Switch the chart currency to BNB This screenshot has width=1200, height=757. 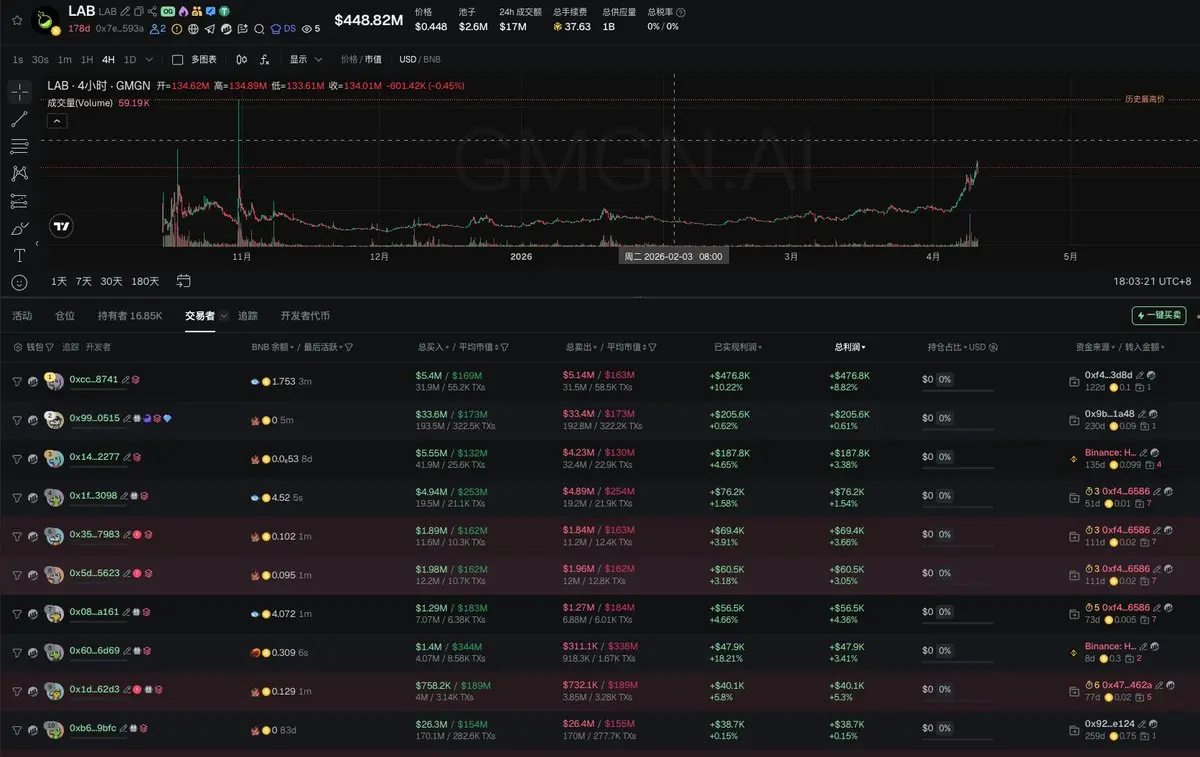(432, 60)
